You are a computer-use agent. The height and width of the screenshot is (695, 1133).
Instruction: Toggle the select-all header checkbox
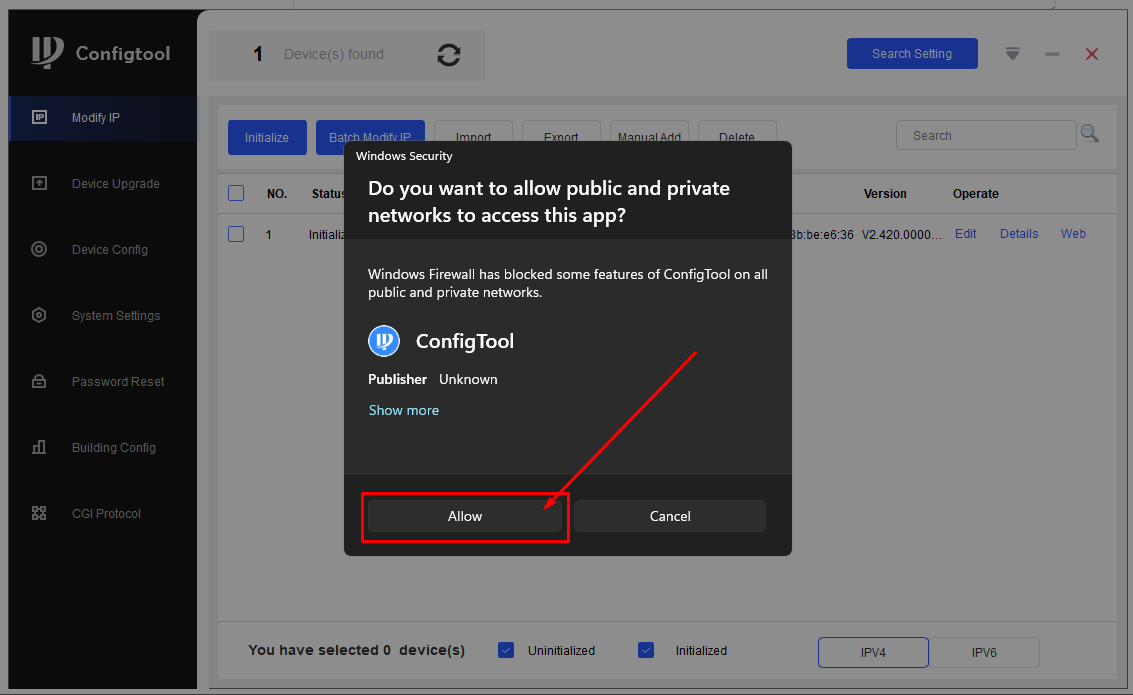tap(236, 193)
